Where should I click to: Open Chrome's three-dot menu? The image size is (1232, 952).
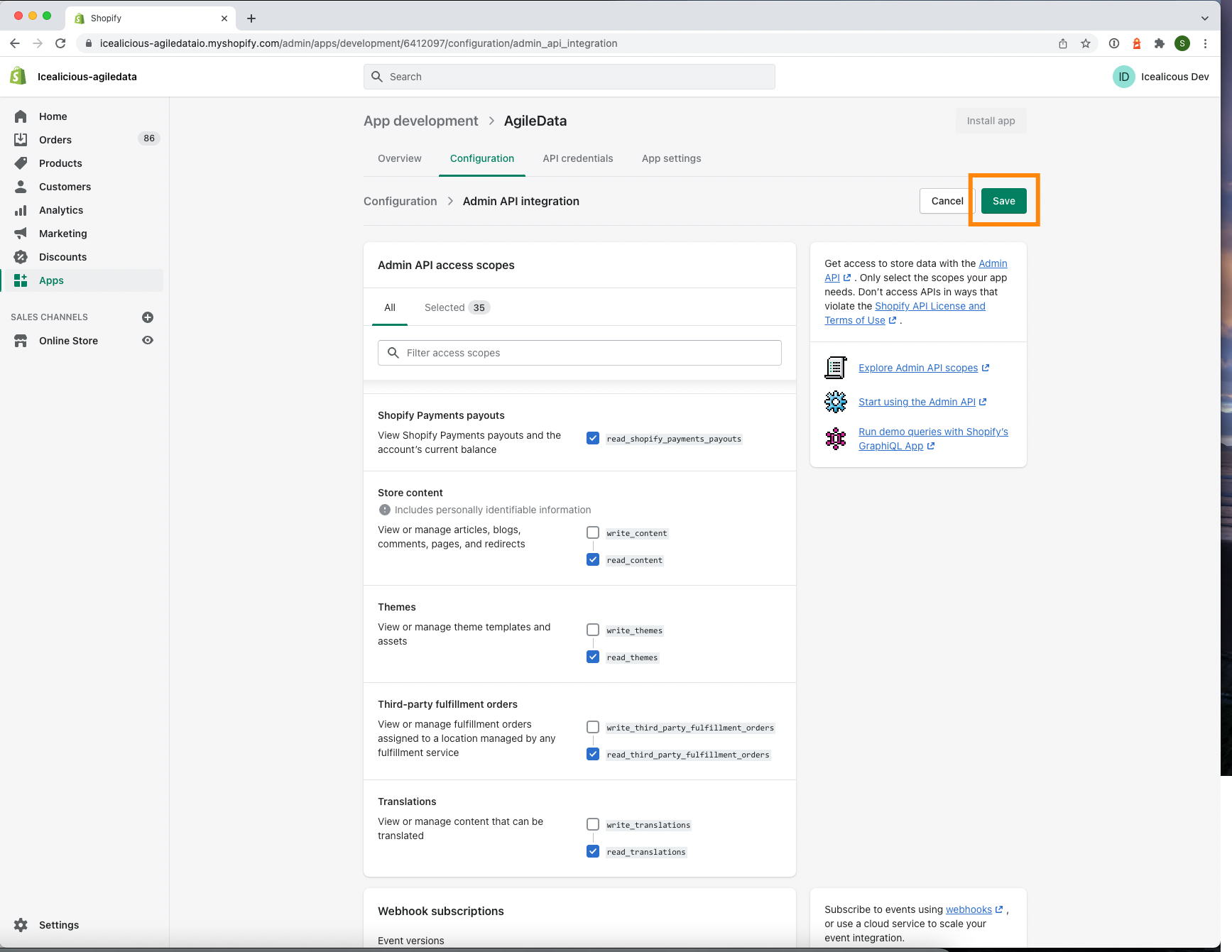point(1205,43)
